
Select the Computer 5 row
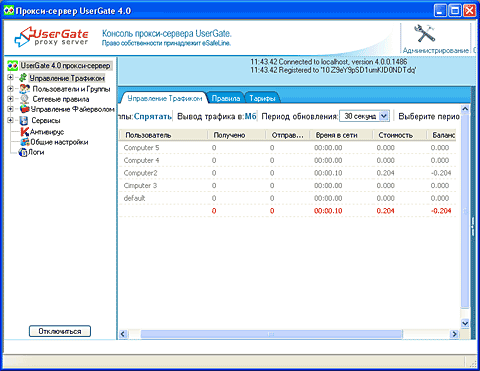288,148
